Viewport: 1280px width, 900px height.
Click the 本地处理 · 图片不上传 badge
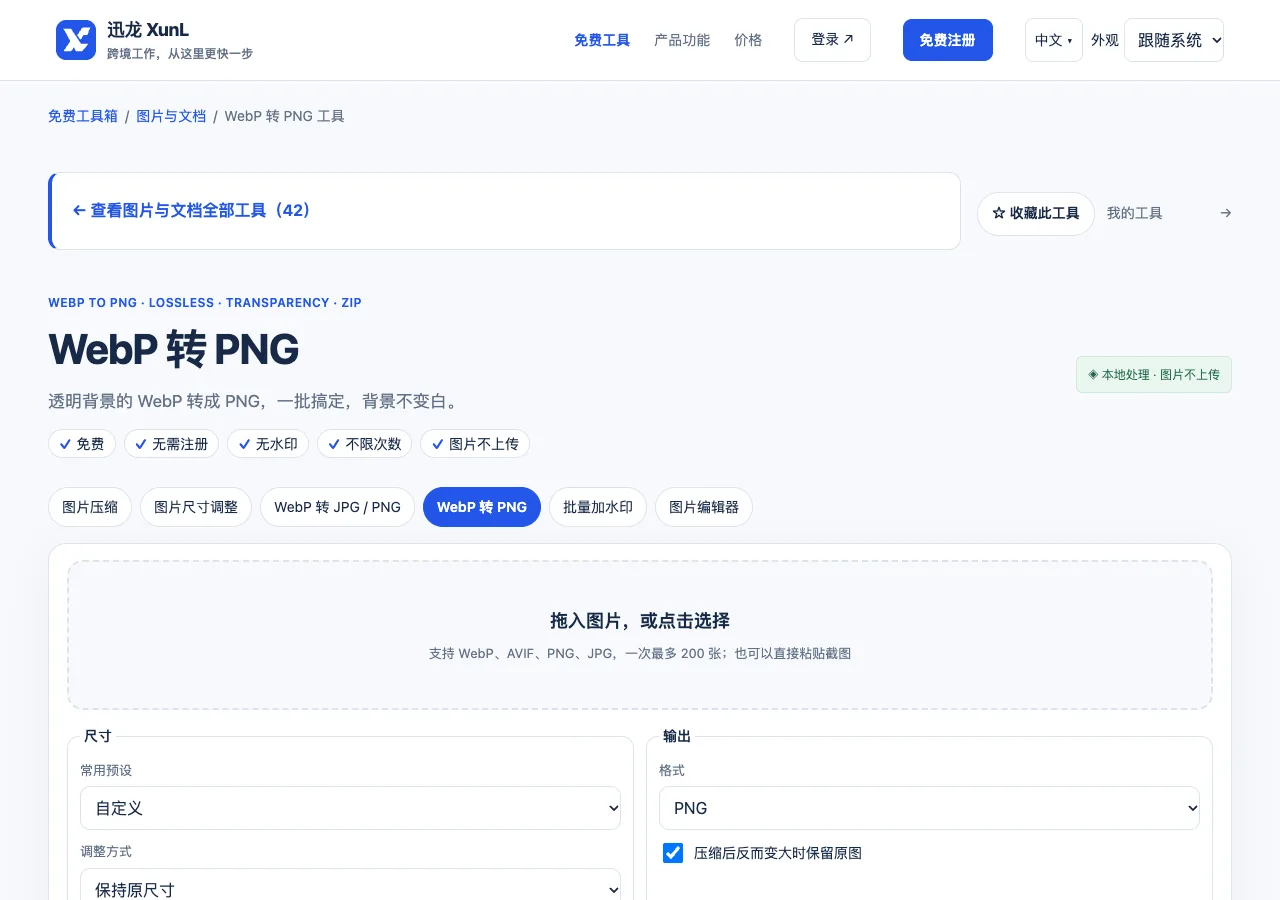click(1154, 375)
